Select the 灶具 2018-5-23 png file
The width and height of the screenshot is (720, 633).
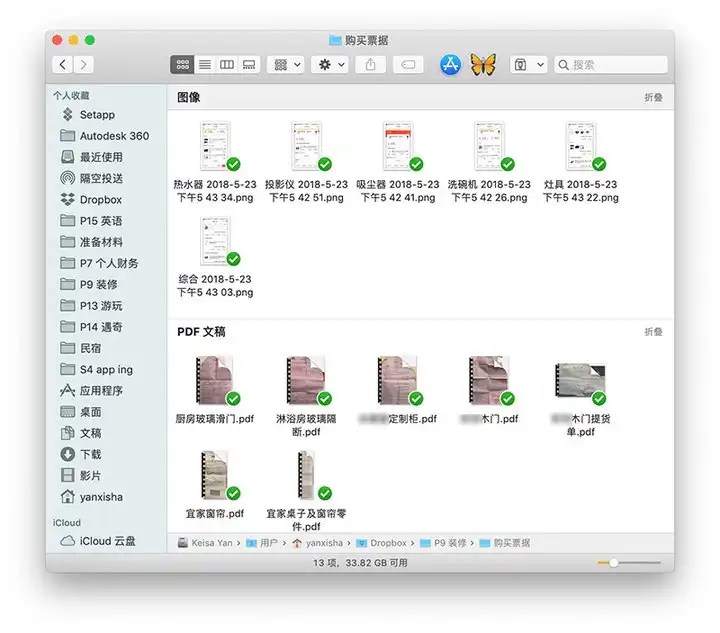[x=580, y=163]
